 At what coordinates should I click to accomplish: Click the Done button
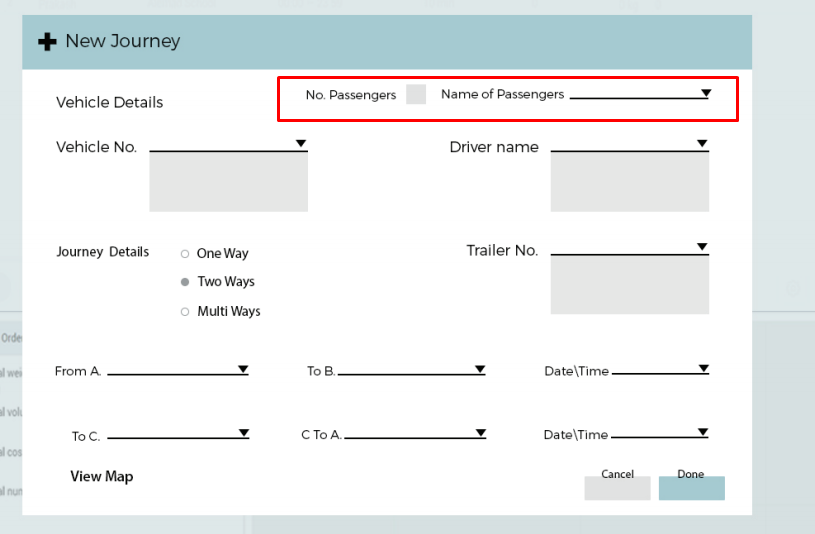[691, 487]
